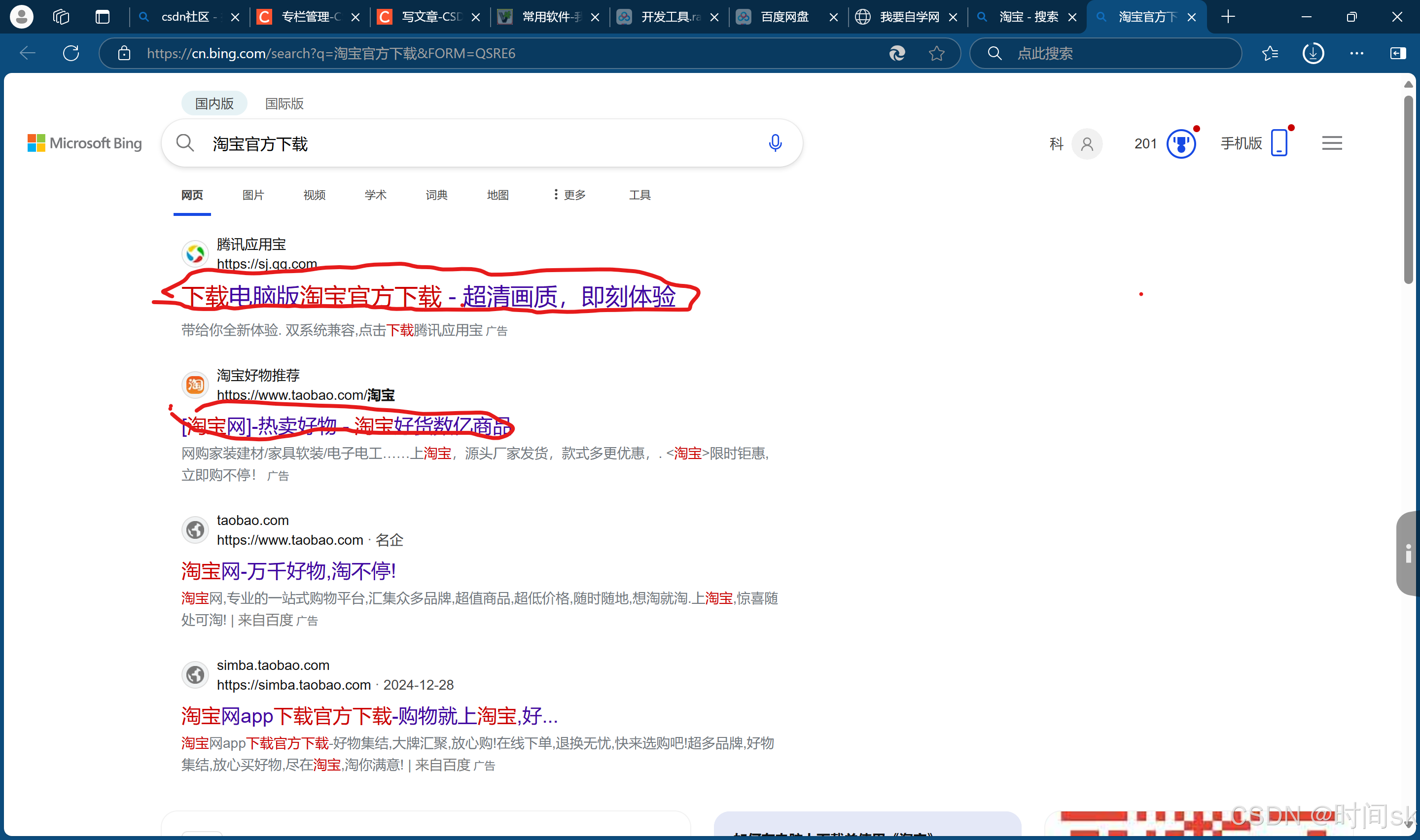The height and width of the screenshot is (840, 1420).
Task: Open the tab actions menu icon
Action: click(103, 16)
